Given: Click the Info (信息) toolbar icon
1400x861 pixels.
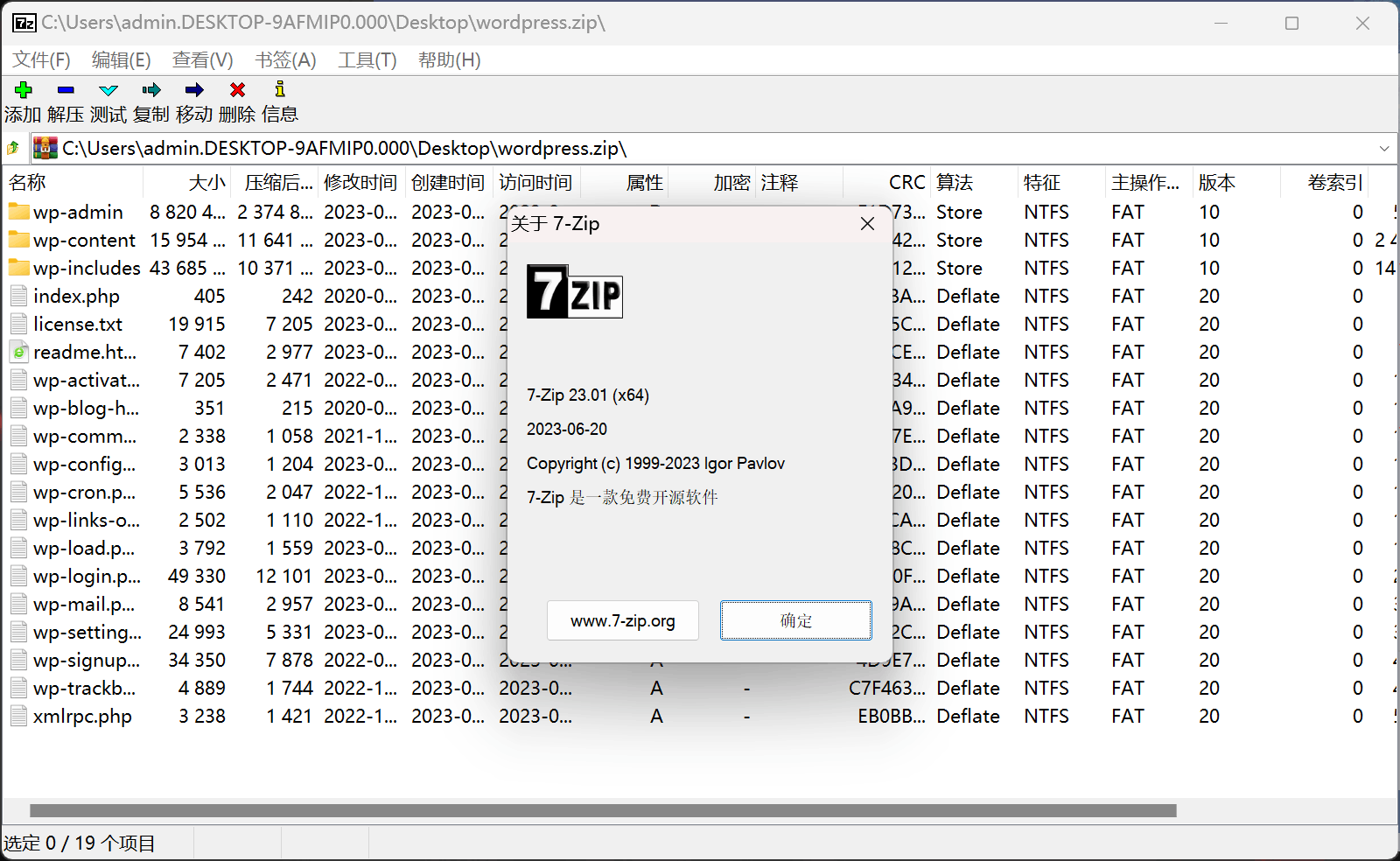Looking at the screenshot, I should tap(280, 88).
